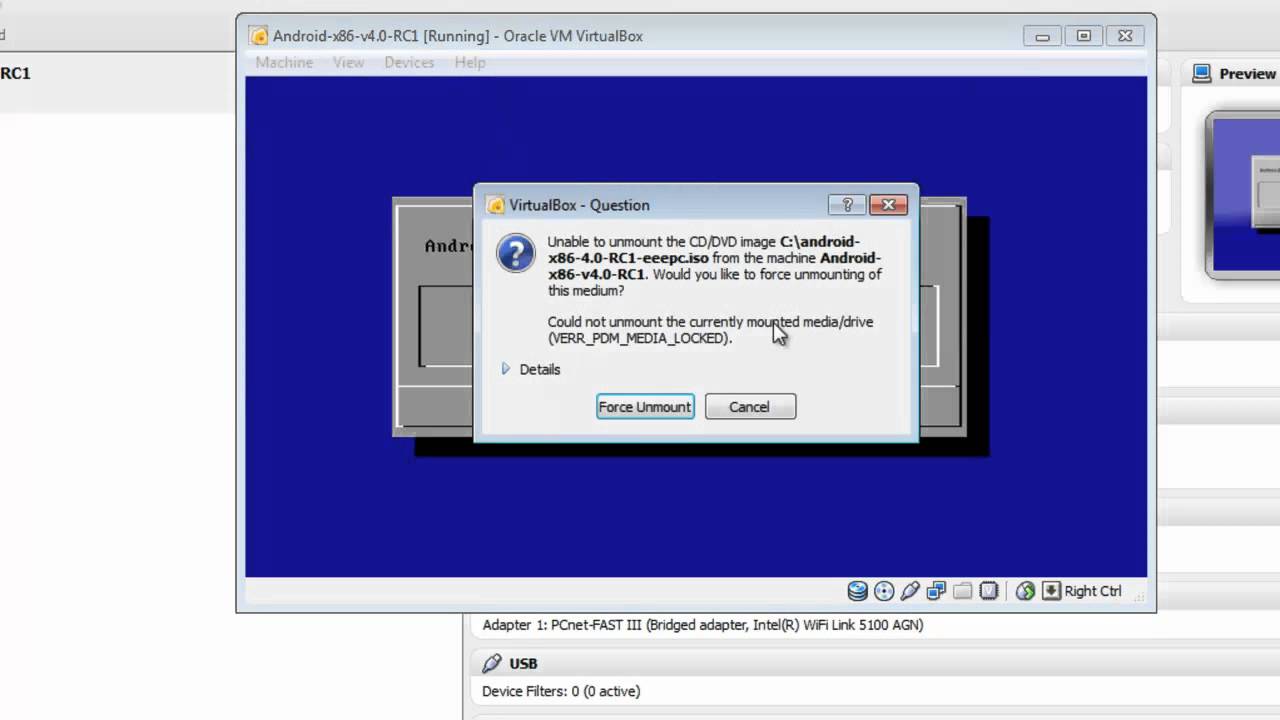Screen dimensions: 1280x720
Task: Click the dialog question mark help icon
Action: point(846,205)
